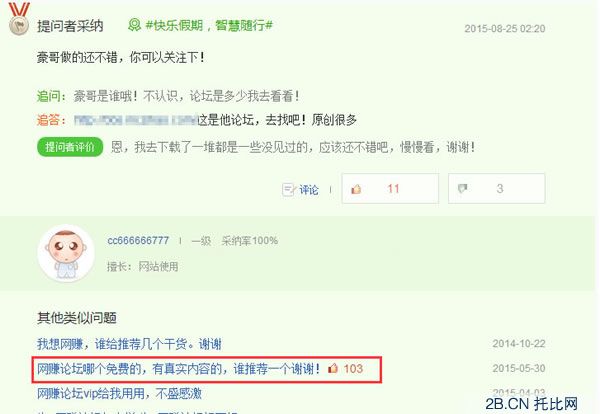Image resolution: width=600 pixels, height=414 pixels.
Task: Click the bronze medal icon beside 提问者采纳
Action: 19,19
